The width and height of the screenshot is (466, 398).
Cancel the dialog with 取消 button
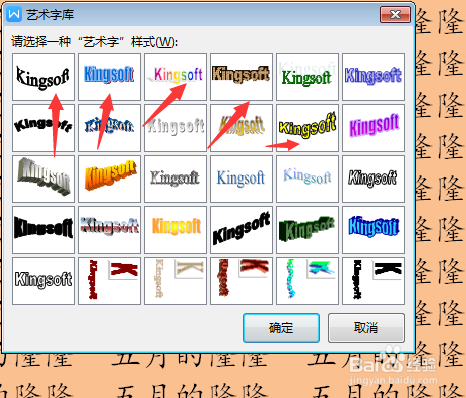coord(366,328)
